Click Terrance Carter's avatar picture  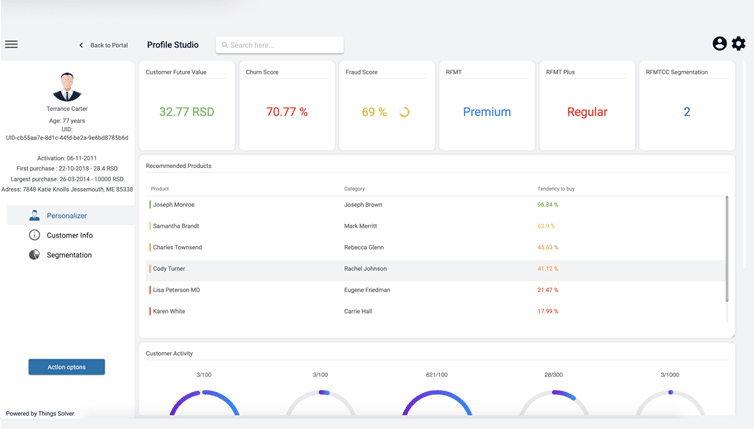[x=67, y=87]
